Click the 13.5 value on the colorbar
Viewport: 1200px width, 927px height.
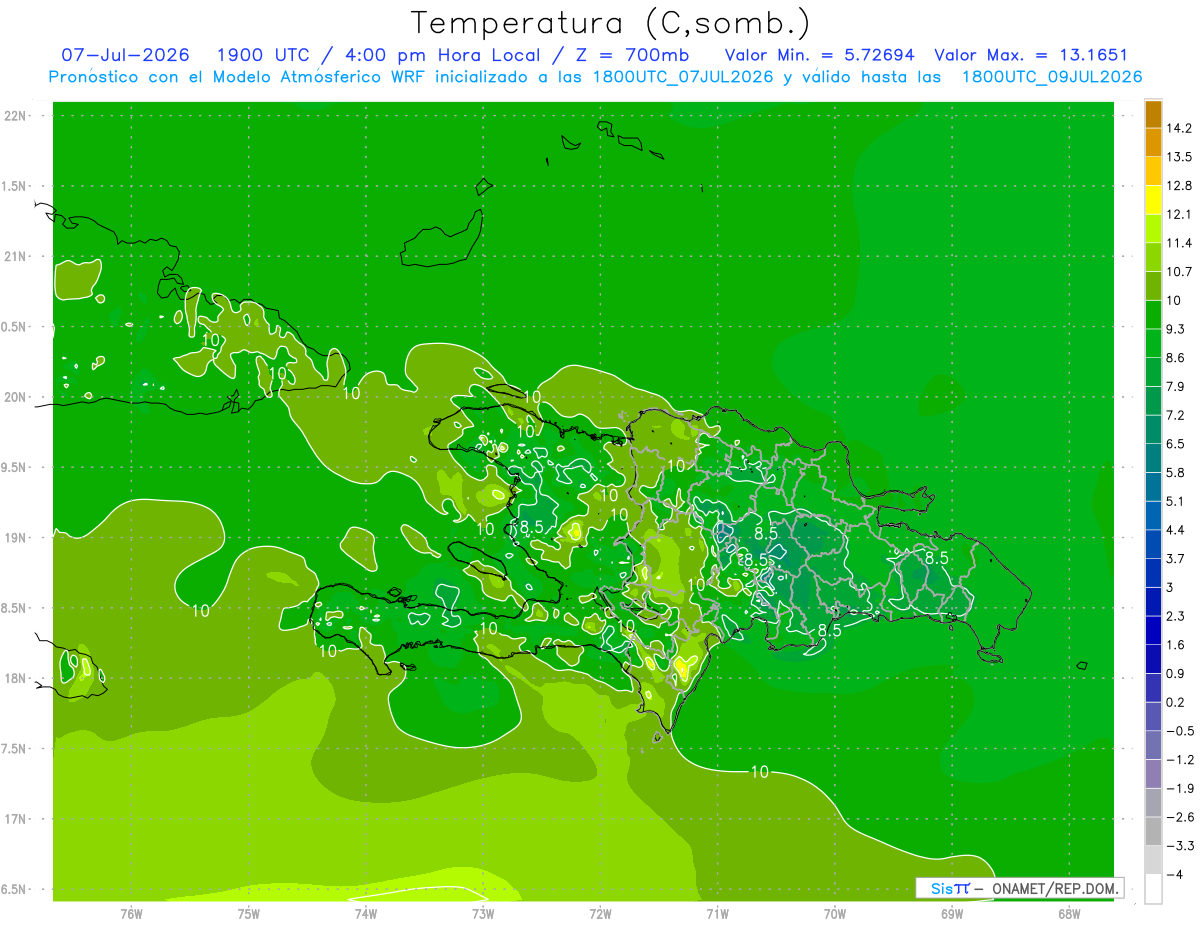click(x=1179, y=157)
